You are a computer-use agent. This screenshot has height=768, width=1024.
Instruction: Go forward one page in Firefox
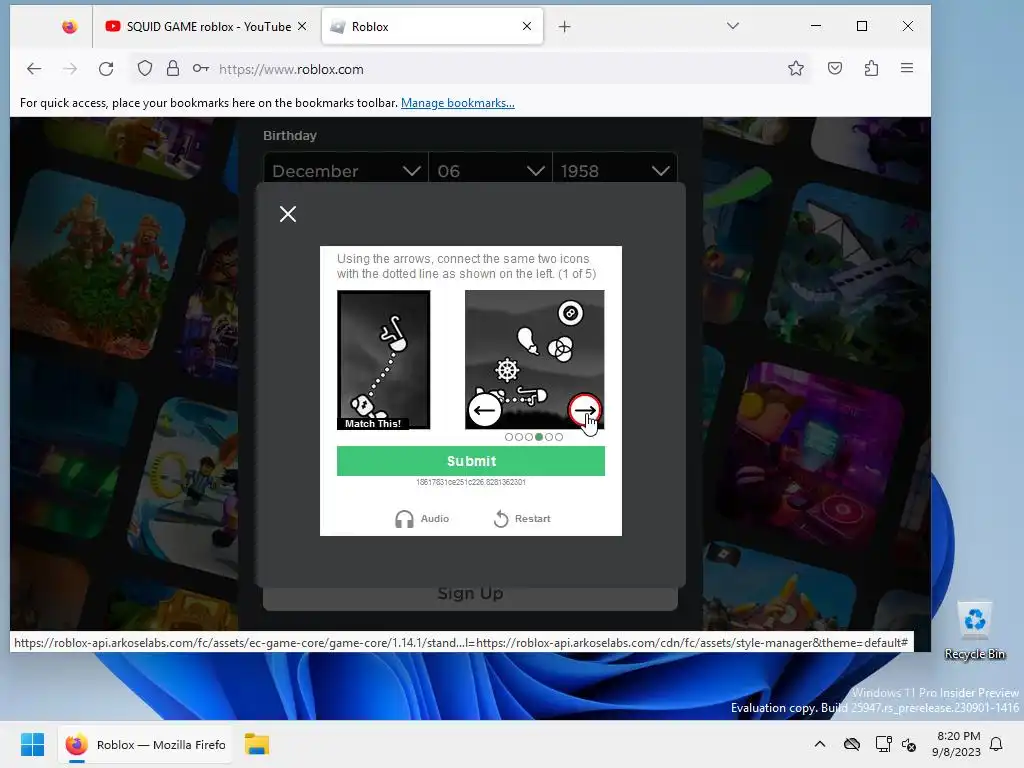(70, 69)
